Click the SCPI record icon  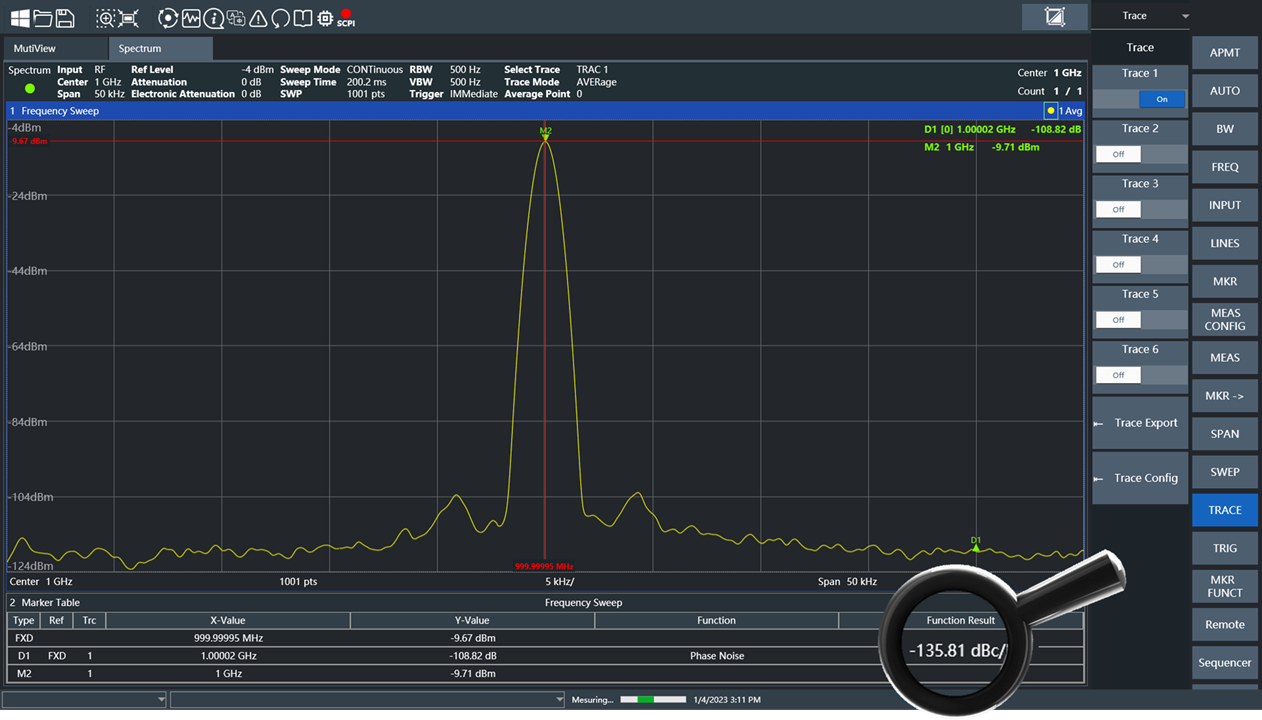[346, 18]
